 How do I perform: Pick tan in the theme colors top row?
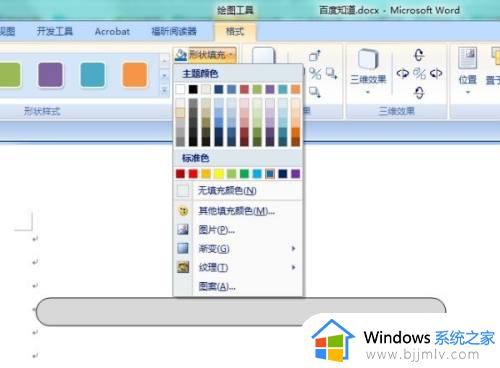pyautogui.click(x=206, y=89)
